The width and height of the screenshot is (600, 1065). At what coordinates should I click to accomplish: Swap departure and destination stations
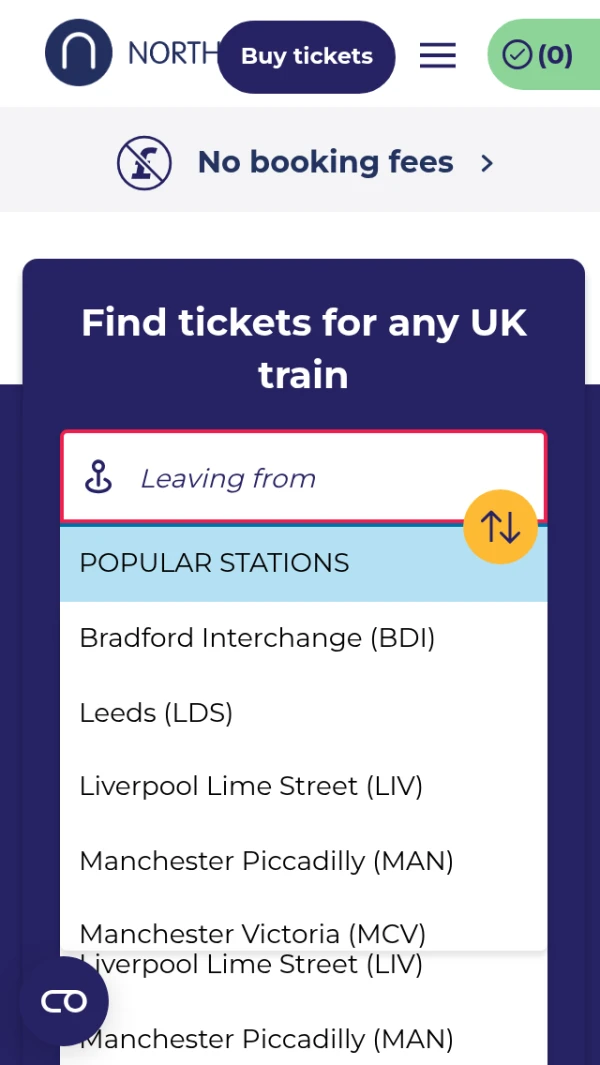(500, 527)
